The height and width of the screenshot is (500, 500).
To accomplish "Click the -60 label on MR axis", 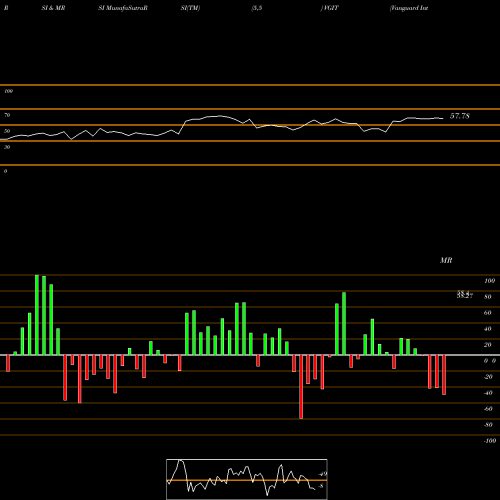I will (488, 409).
